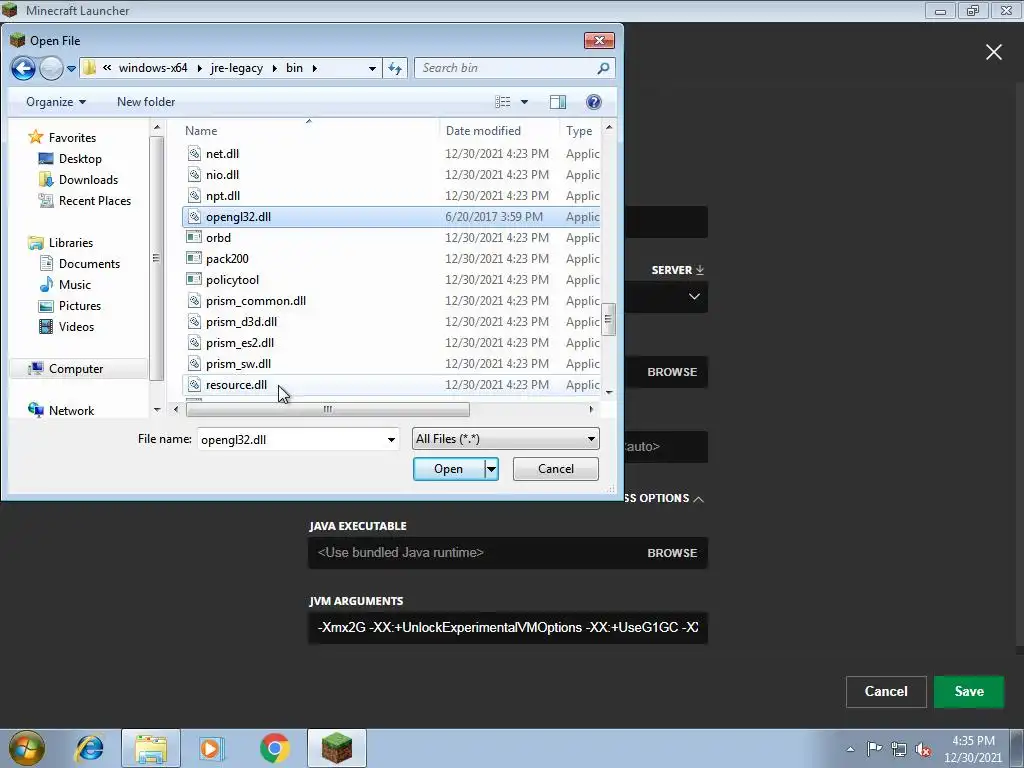Create a New folder

146,102
